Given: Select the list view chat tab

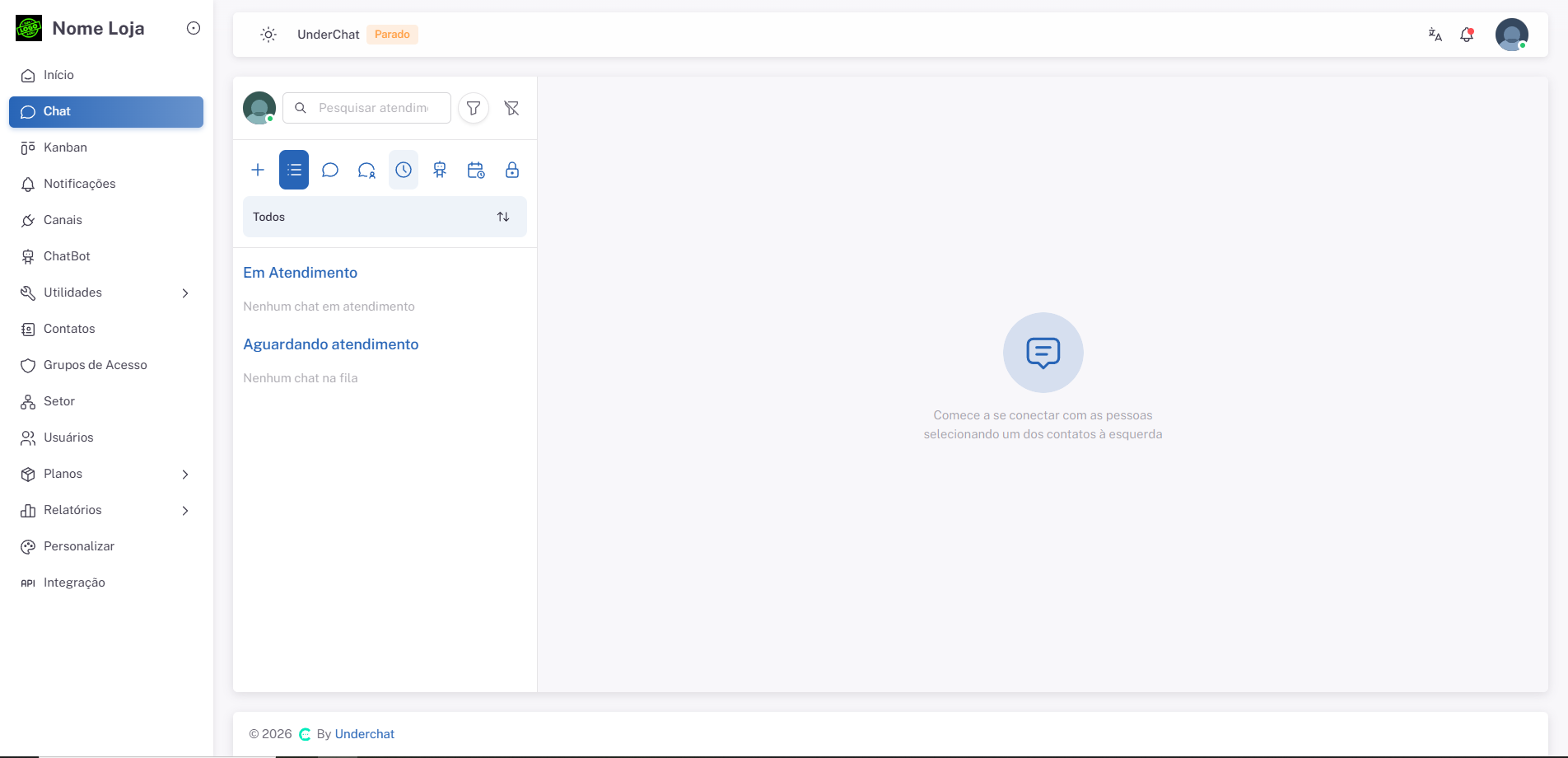Looking at the screenshot, I should tap(294, 170).
